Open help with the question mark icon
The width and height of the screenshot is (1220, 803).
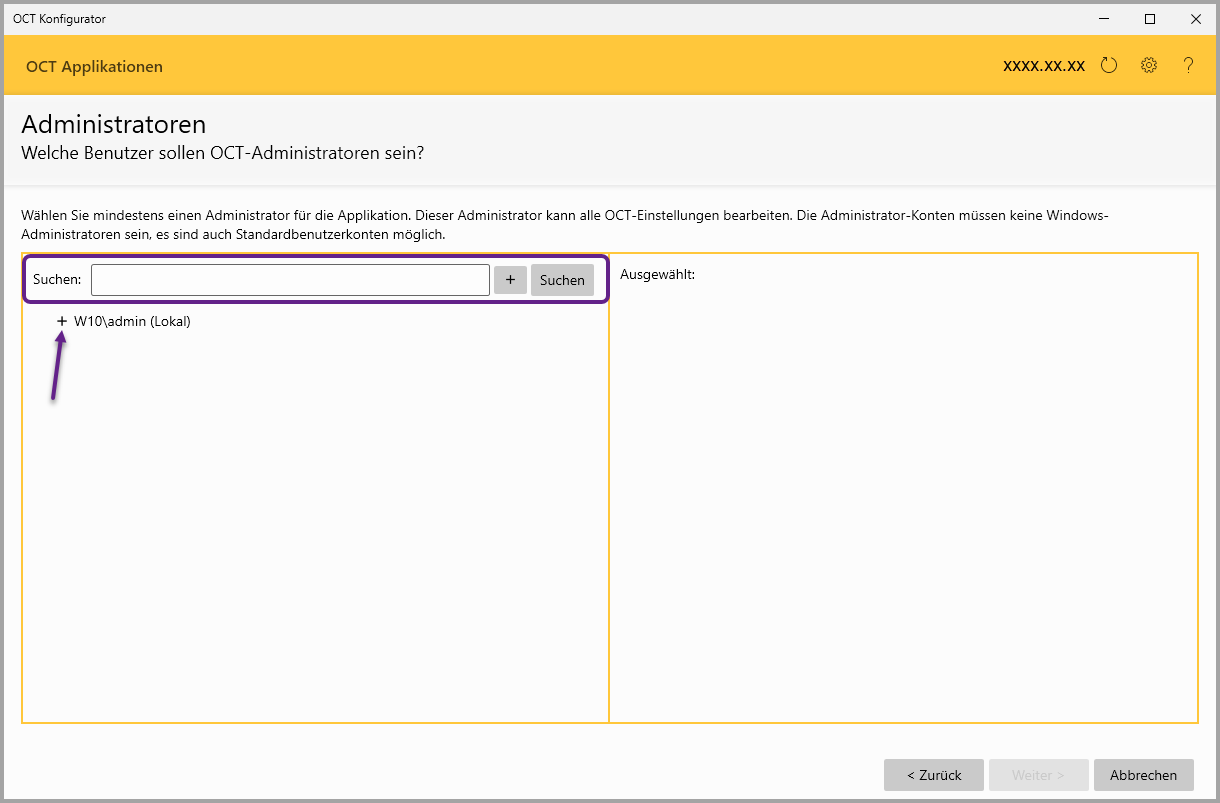[x=1188, y=66]
